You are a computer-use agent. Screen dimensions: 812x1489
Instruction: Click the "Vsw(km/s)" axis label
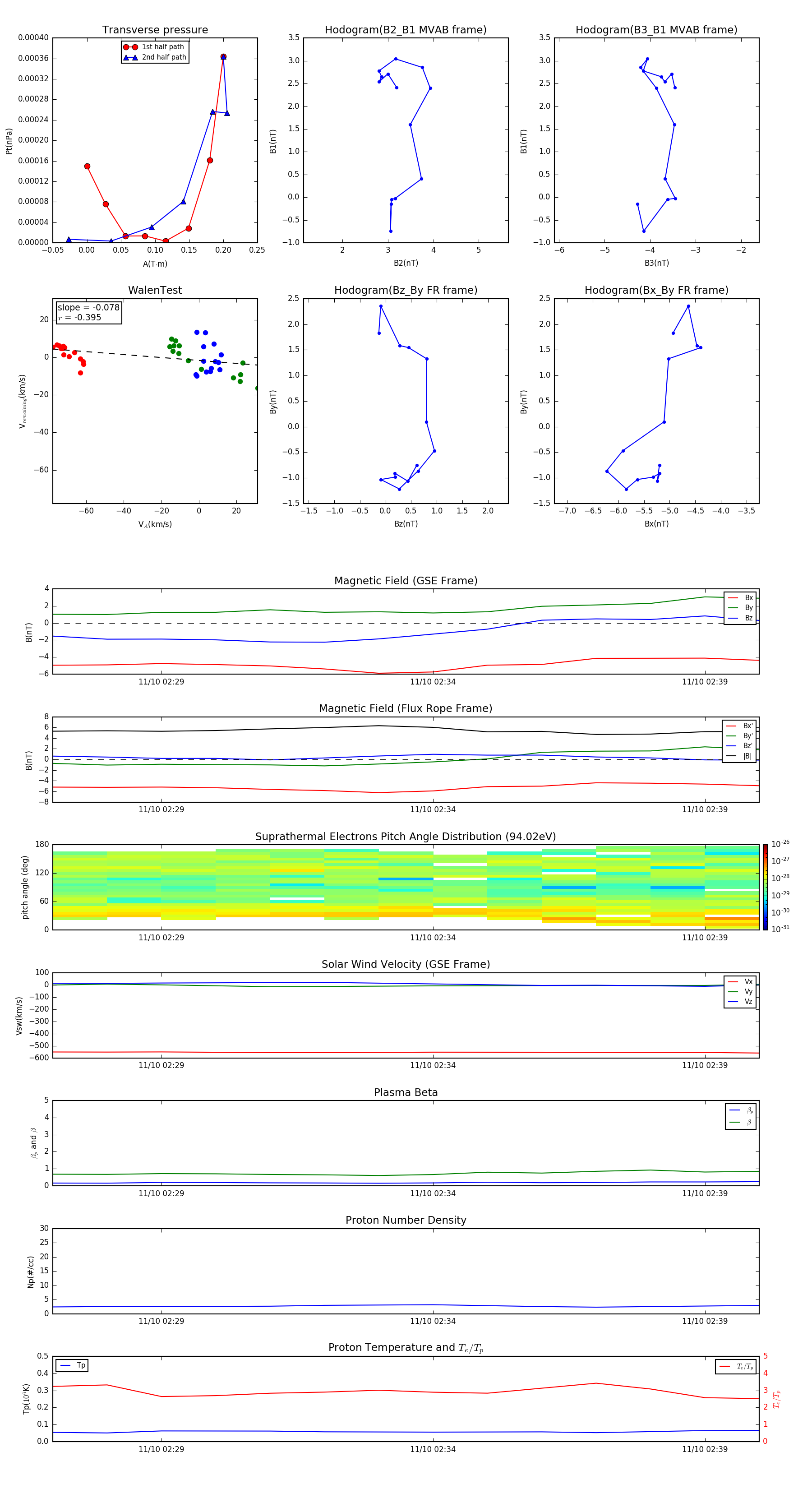[x=19, y=1016]
